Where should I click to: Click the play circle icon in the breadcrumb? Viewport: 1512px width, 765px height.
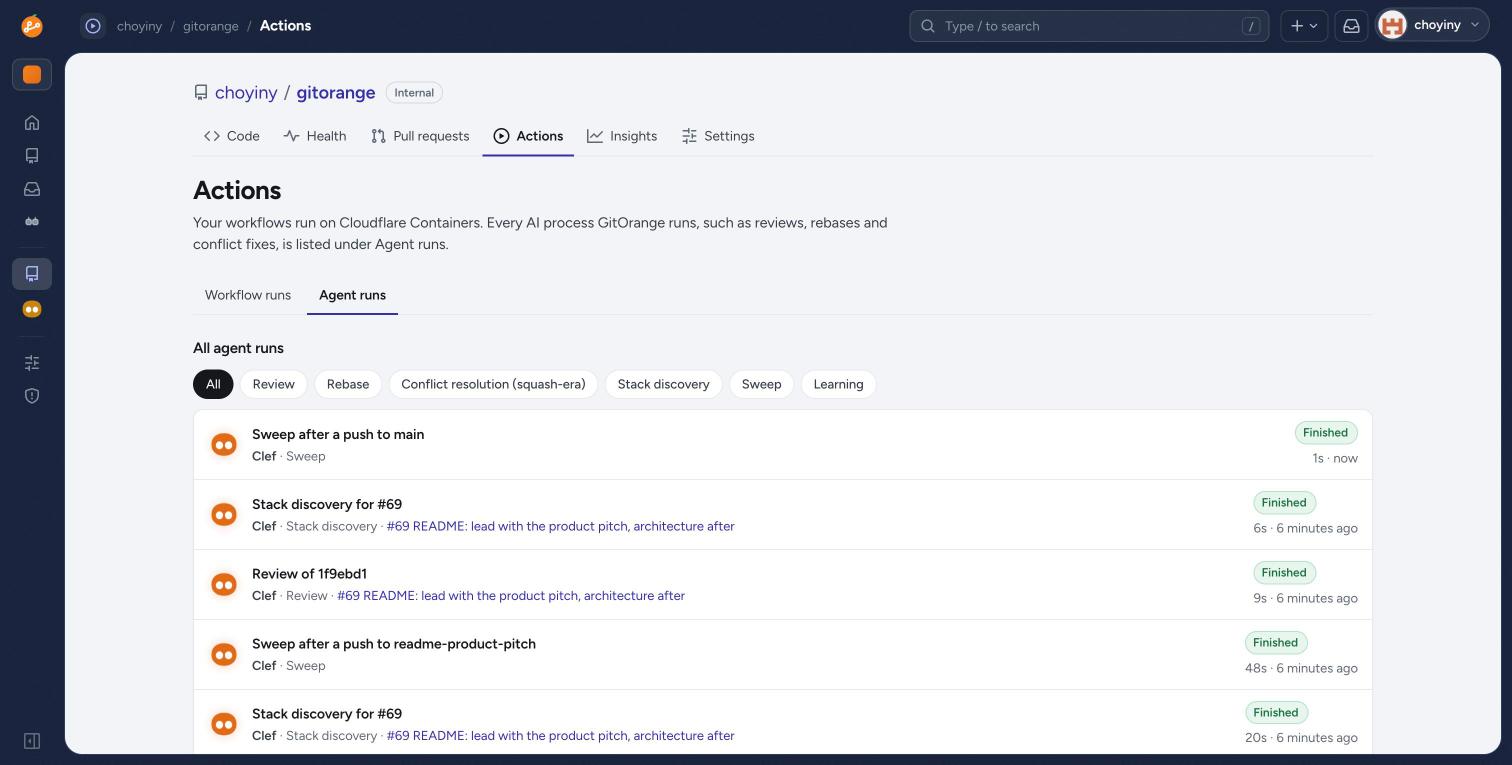click(x=93, y=26)
